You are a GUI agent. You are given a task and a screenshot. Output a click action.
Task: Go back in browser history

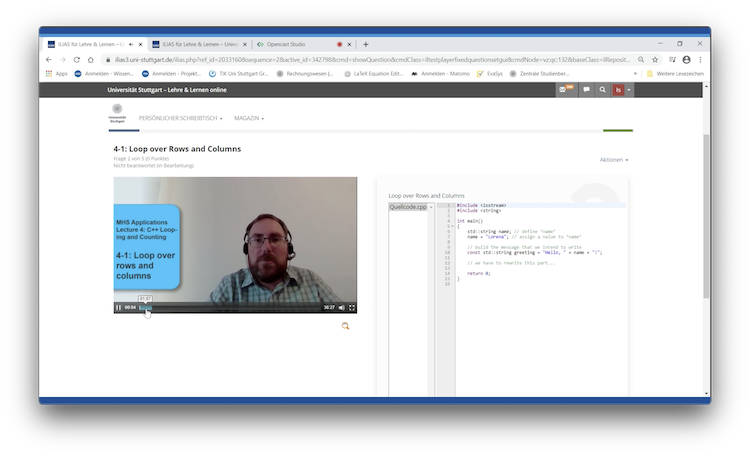click(49, 60)
